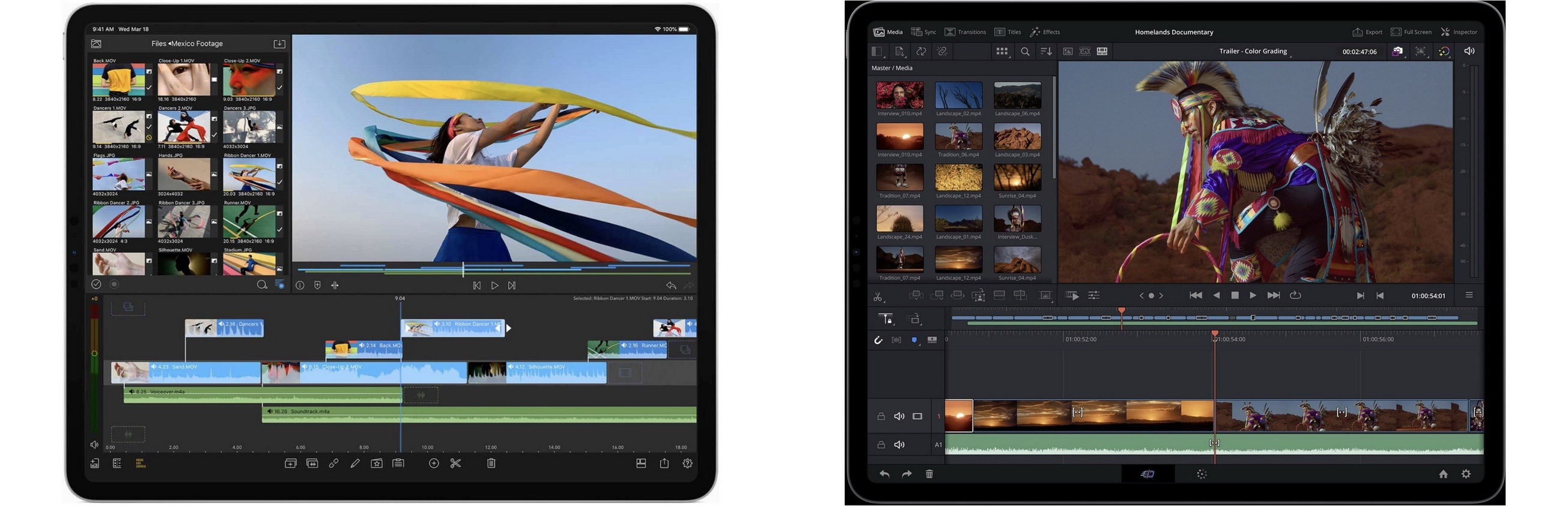This screenshot has width=1568, height=506.
Task: Click the import media icon in DaVinci Resolve
Action: tap(900, 52)
